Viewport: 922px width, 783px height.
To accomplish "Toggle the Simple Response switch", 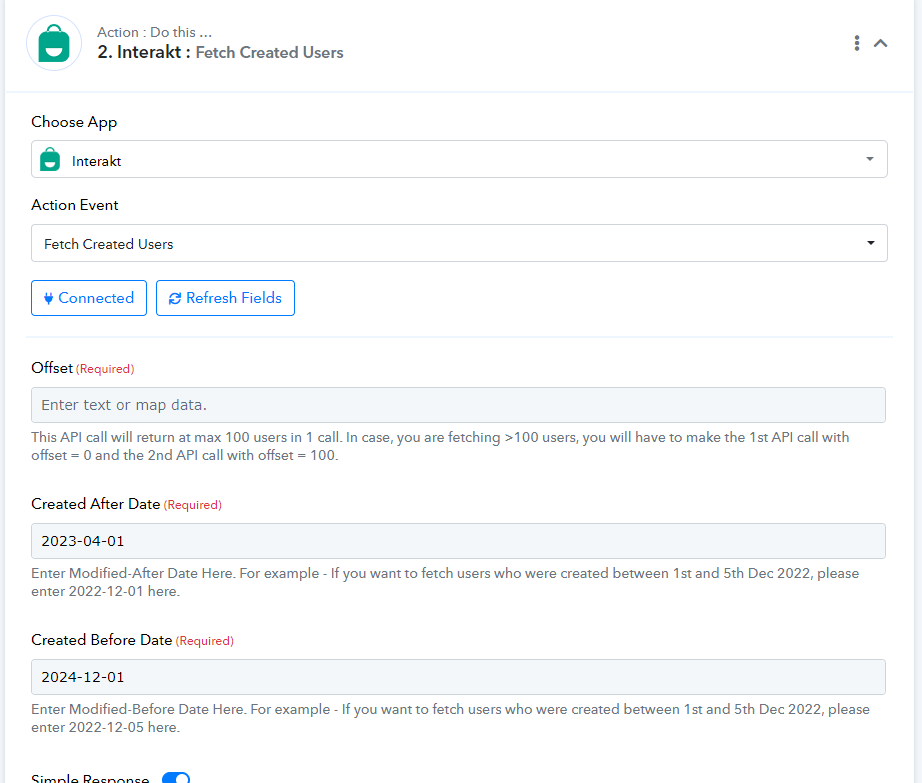I will tap(176, 778).
